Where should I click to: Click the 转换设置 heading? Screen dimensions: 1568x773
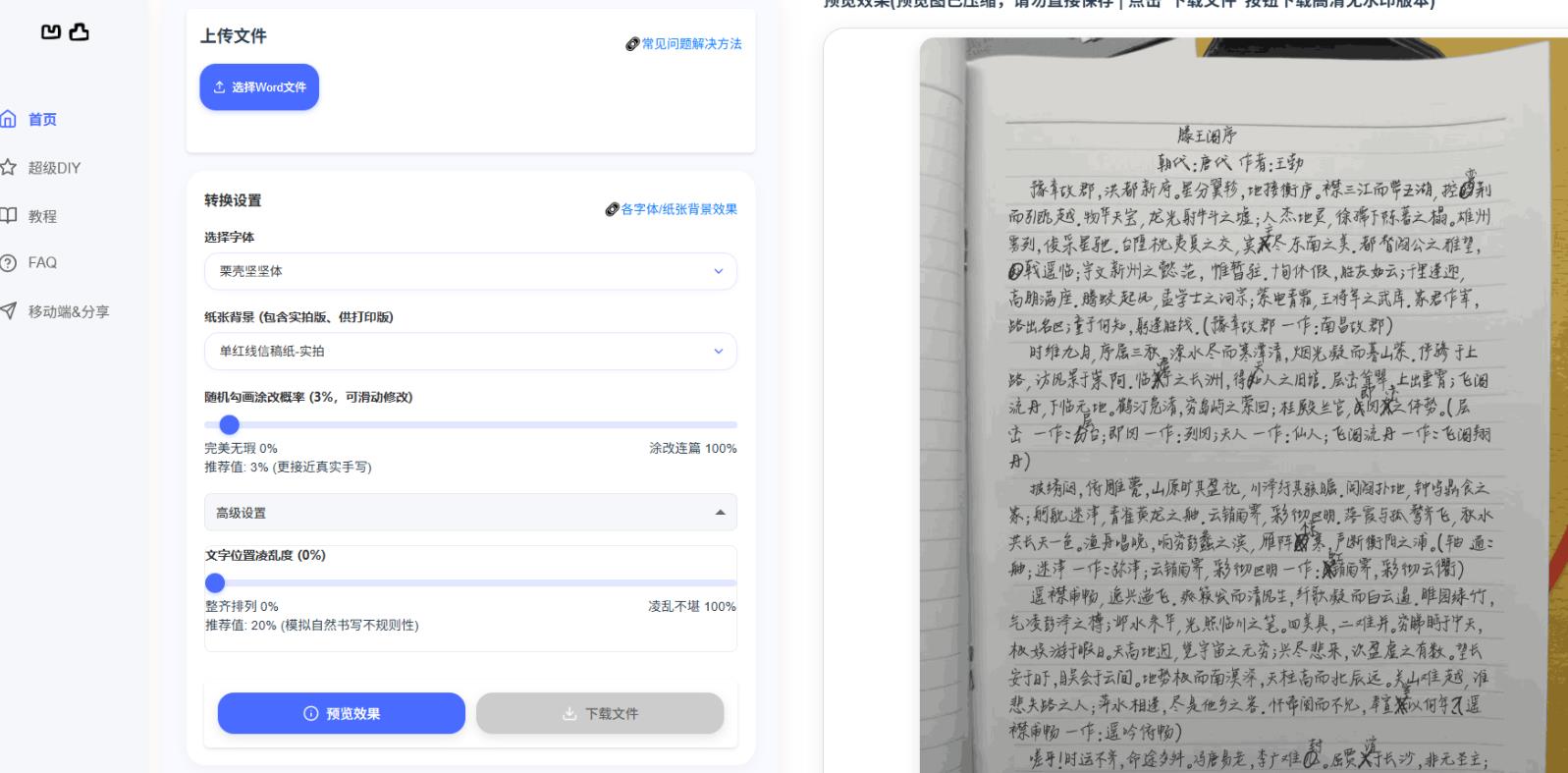pos(233,200)
